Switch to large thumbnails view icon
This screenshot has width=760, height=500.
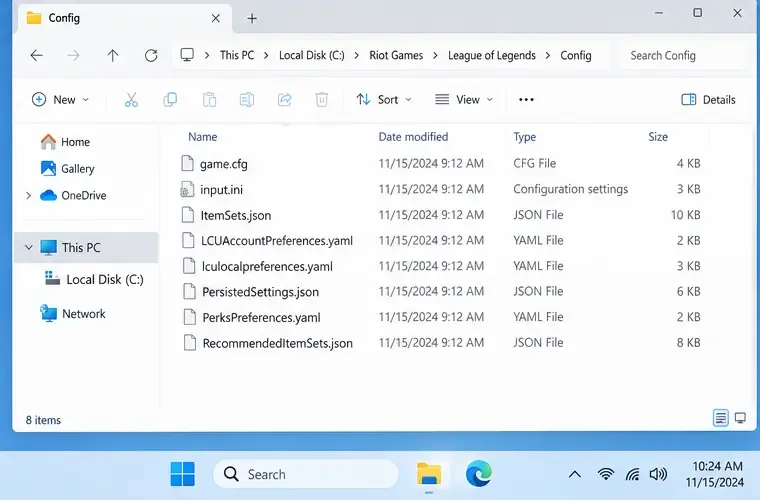(740, 418)
